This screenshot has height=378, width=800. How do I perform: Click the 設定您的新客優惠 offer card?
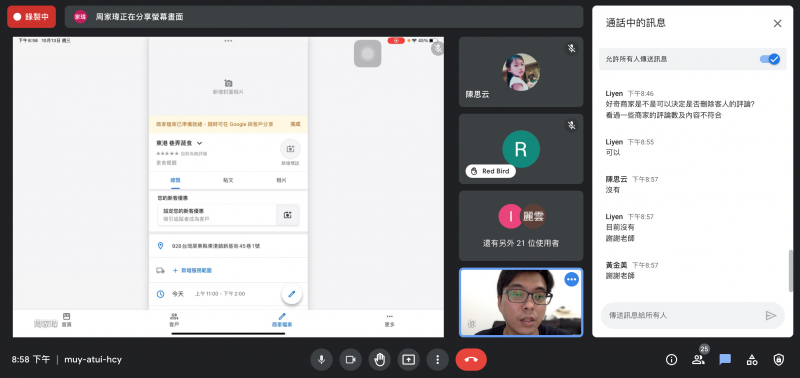(228, 215)
